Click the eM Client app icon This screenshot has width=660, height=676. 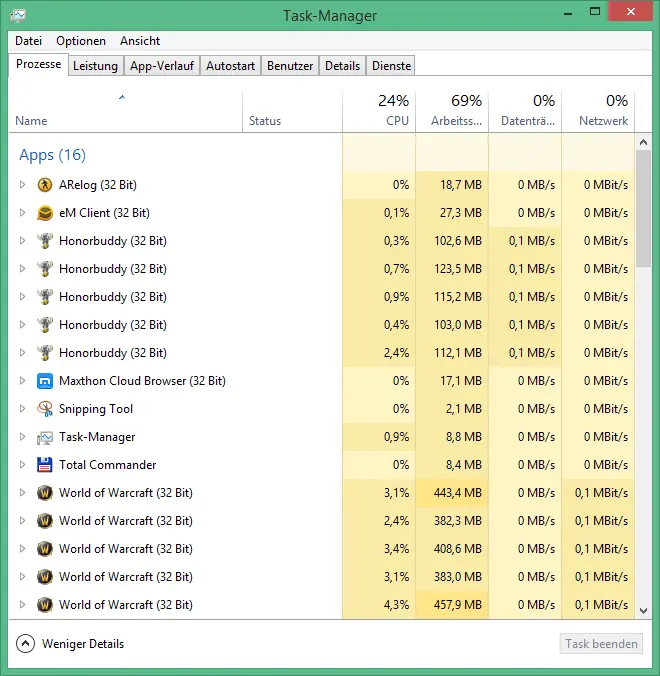click(x=45, y=213)
